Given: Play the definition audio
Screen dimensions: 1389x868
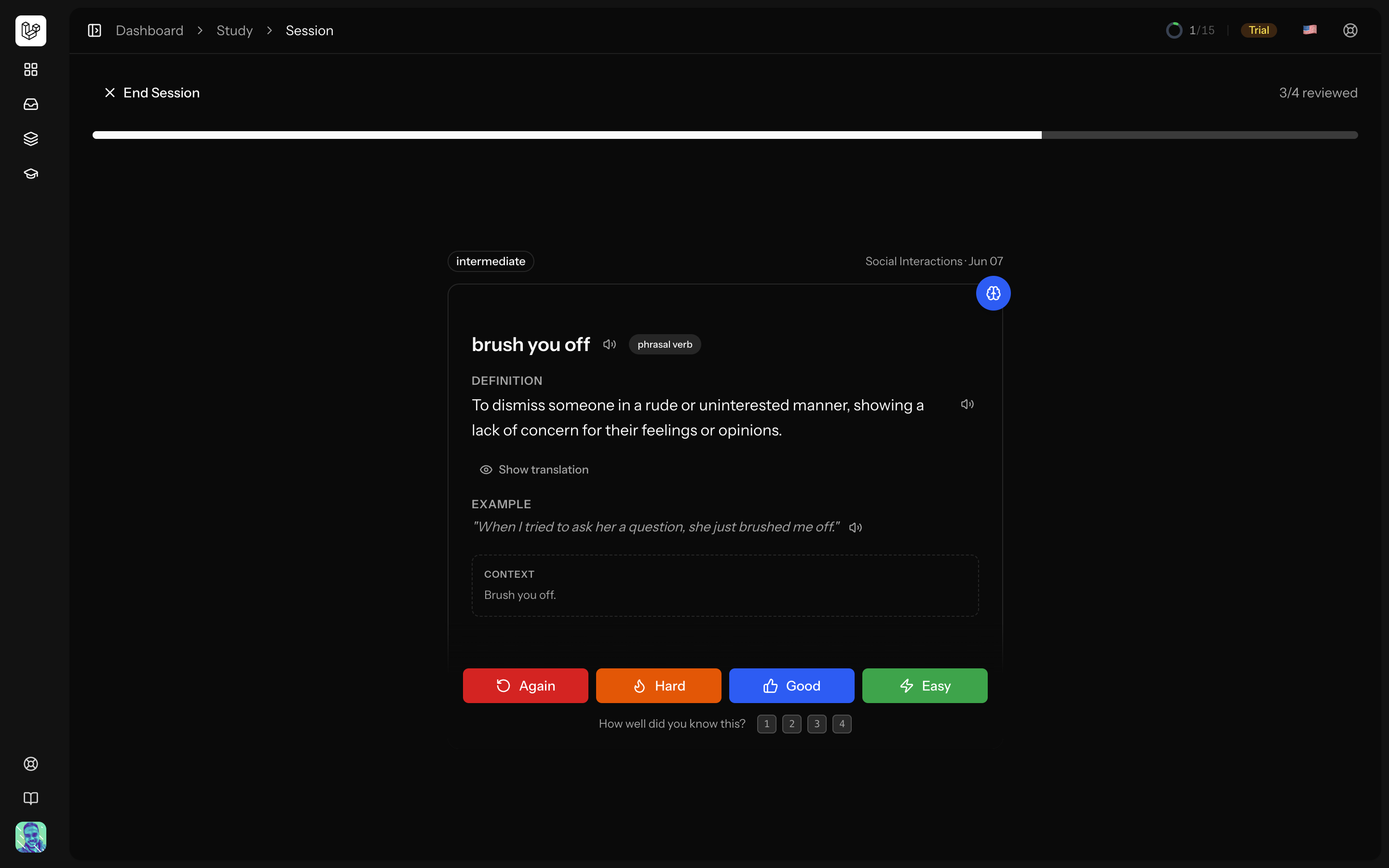Looking at the screenshot, I should (x=967, y=404).
